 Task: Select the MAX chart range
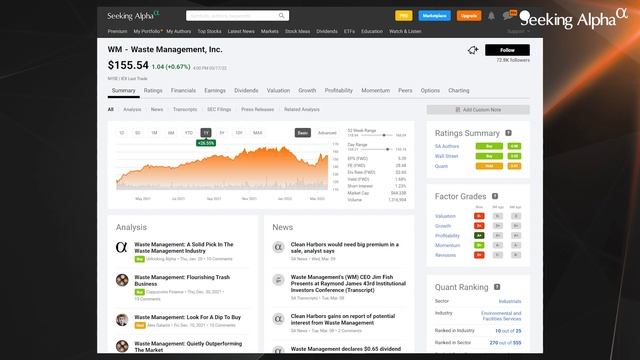coord(258,133)
